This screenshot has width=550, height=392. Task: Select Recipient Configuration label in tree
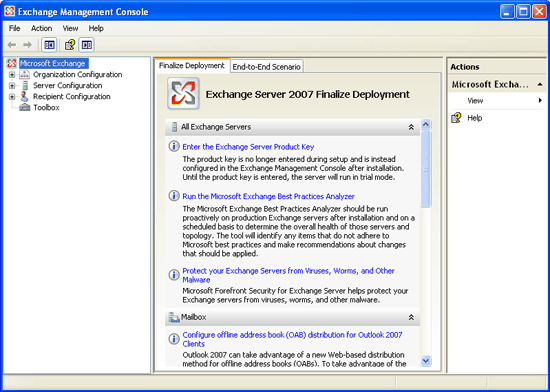point(72,96)
